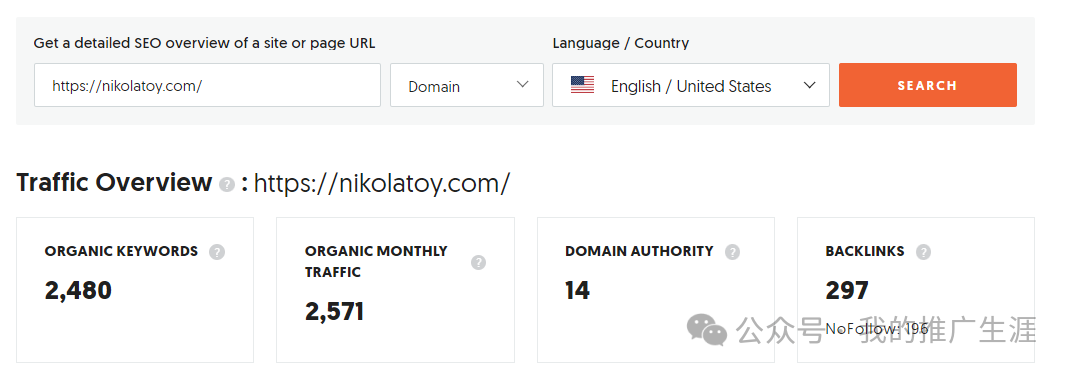The width and height of the screenshot is (1070, 373).
Task: Click the NoFollow count under Backlinks
Action: coord(877,329)
